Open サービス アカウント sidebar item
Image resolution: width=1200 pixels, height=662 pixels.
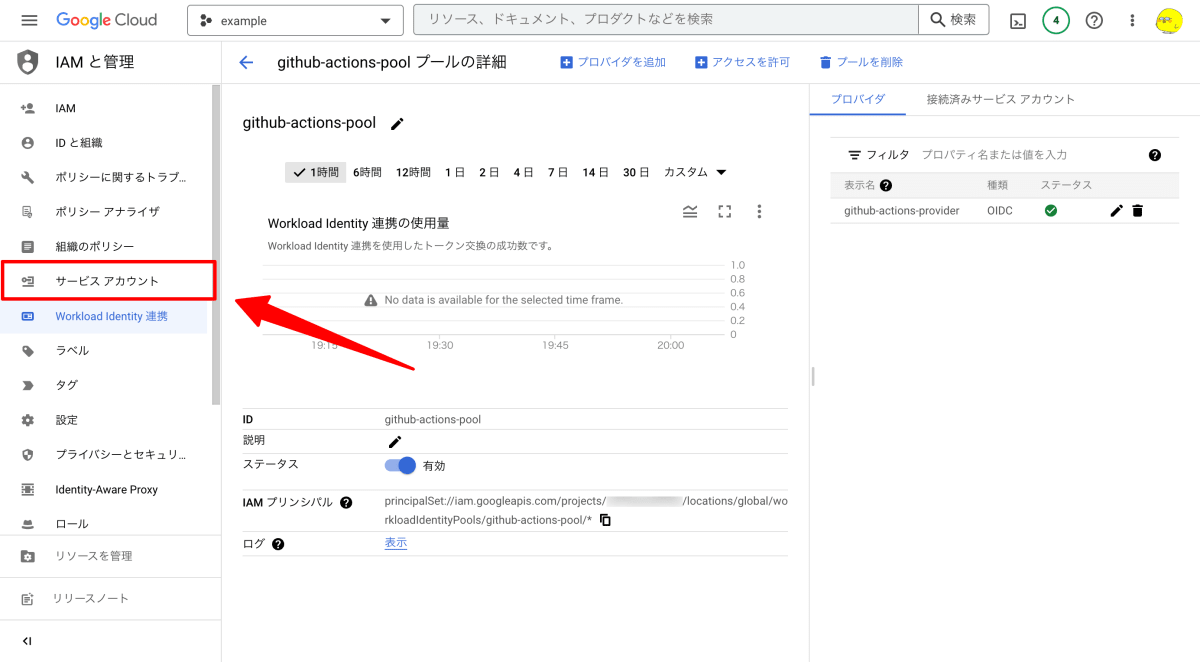108,281
